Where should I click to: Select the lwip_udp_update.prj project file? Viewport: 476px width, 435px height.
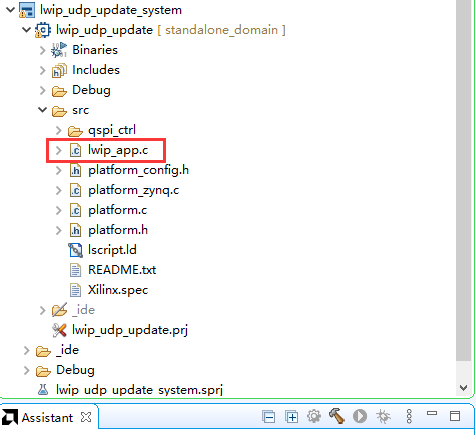click(130, 330)
